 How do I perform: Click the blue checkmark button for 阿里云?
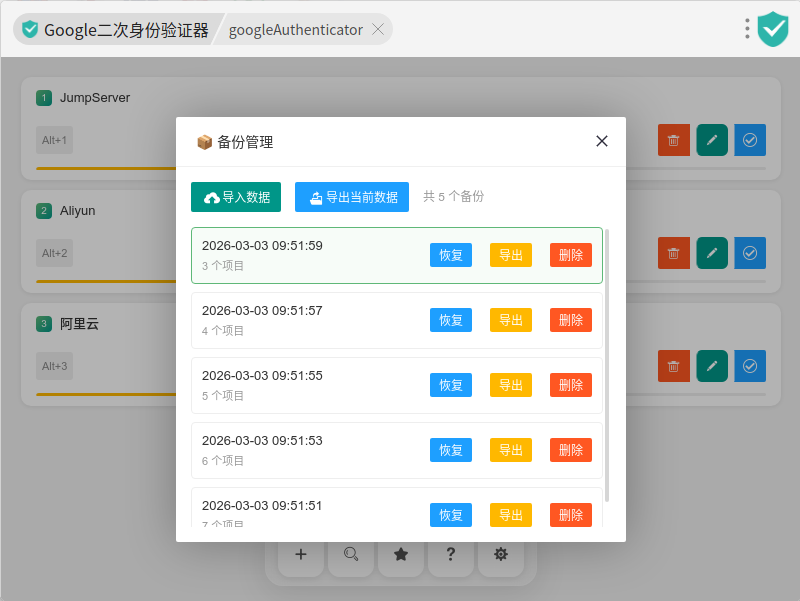(x=750, y=366)
